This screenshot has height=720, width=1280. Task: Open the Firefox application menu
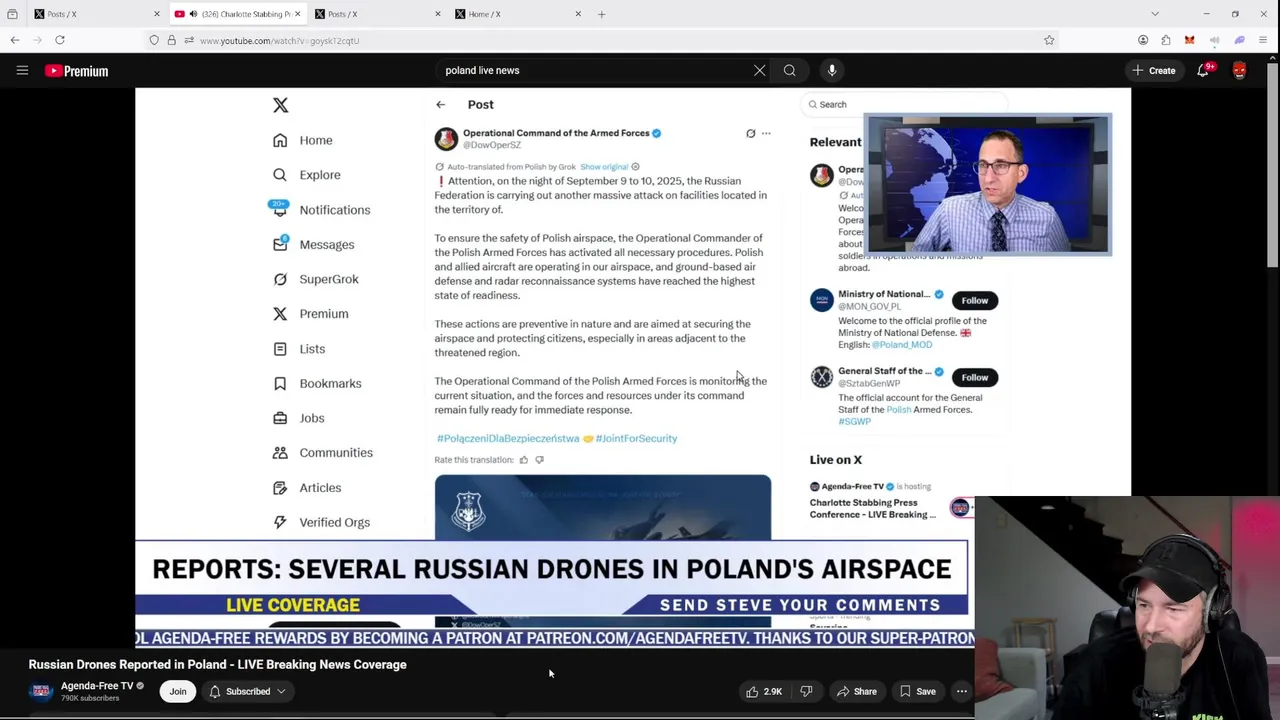(1264, 40)
